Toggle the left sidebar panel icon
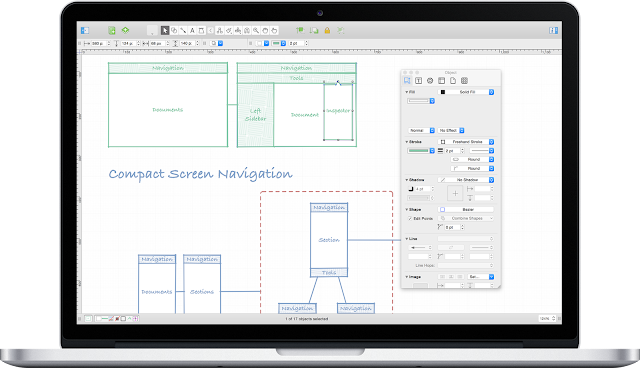The image size is (640, 368). pos(85,31)
